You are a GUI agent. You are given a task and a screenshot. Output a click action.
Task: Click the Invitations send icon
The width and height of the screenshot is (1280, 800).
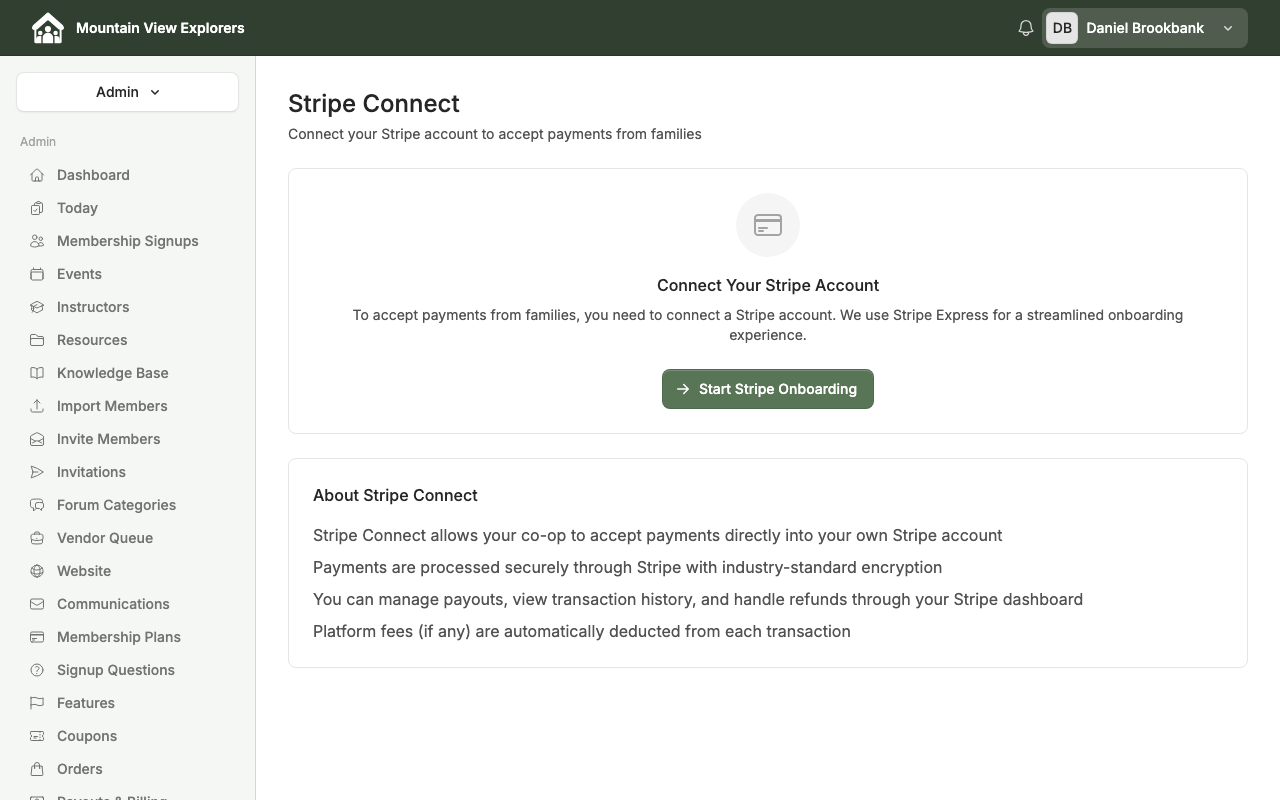click(x=37, y=472)
